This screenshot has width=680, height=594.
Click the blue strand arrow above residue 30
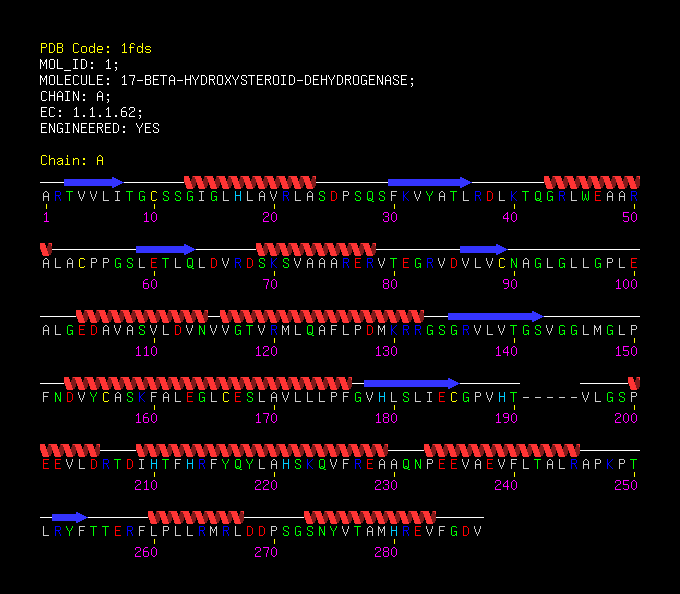[429, 182]
